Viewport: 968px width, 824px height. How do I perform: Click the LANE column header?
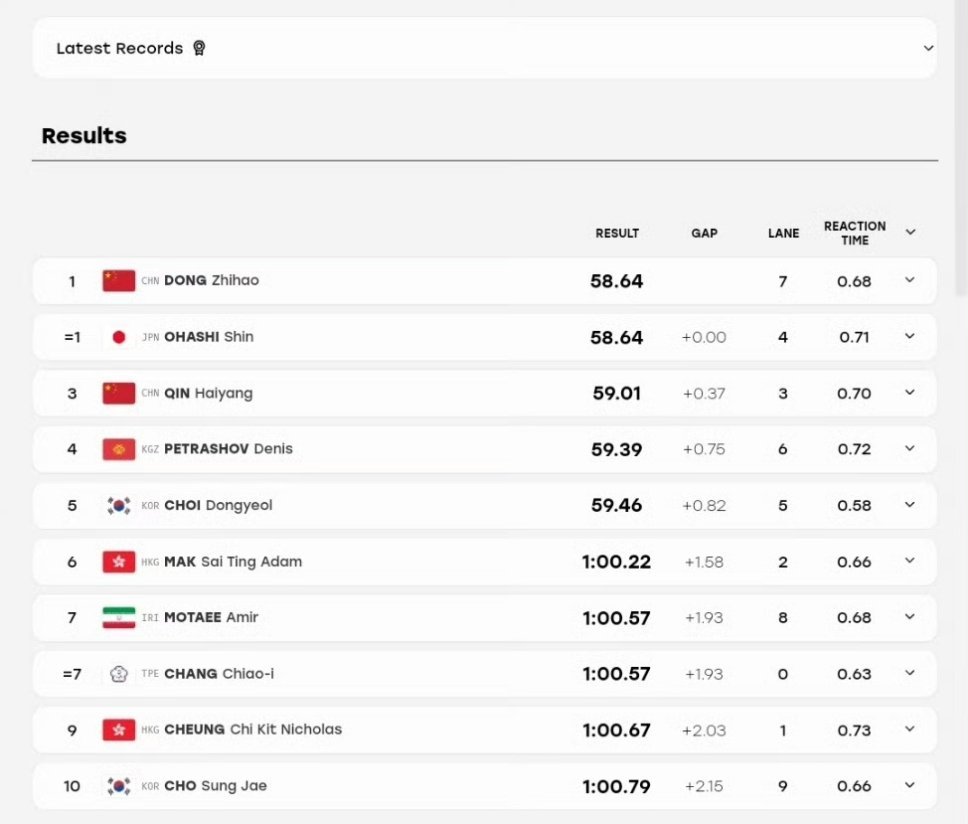pyautogui.click(x=783, y=233)
